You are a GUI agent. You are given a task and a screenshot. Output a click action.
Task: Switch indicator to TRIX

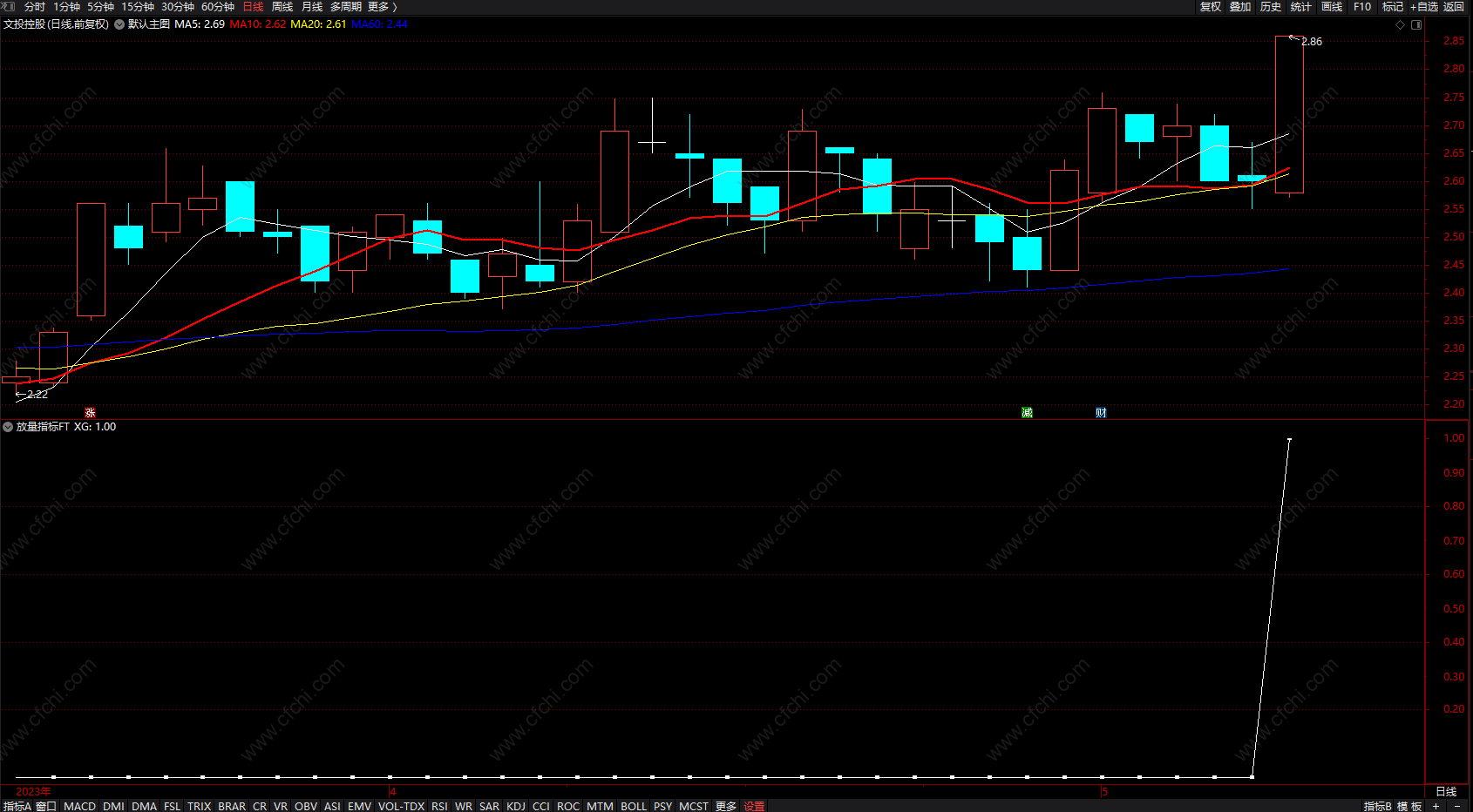click(200, 806)
